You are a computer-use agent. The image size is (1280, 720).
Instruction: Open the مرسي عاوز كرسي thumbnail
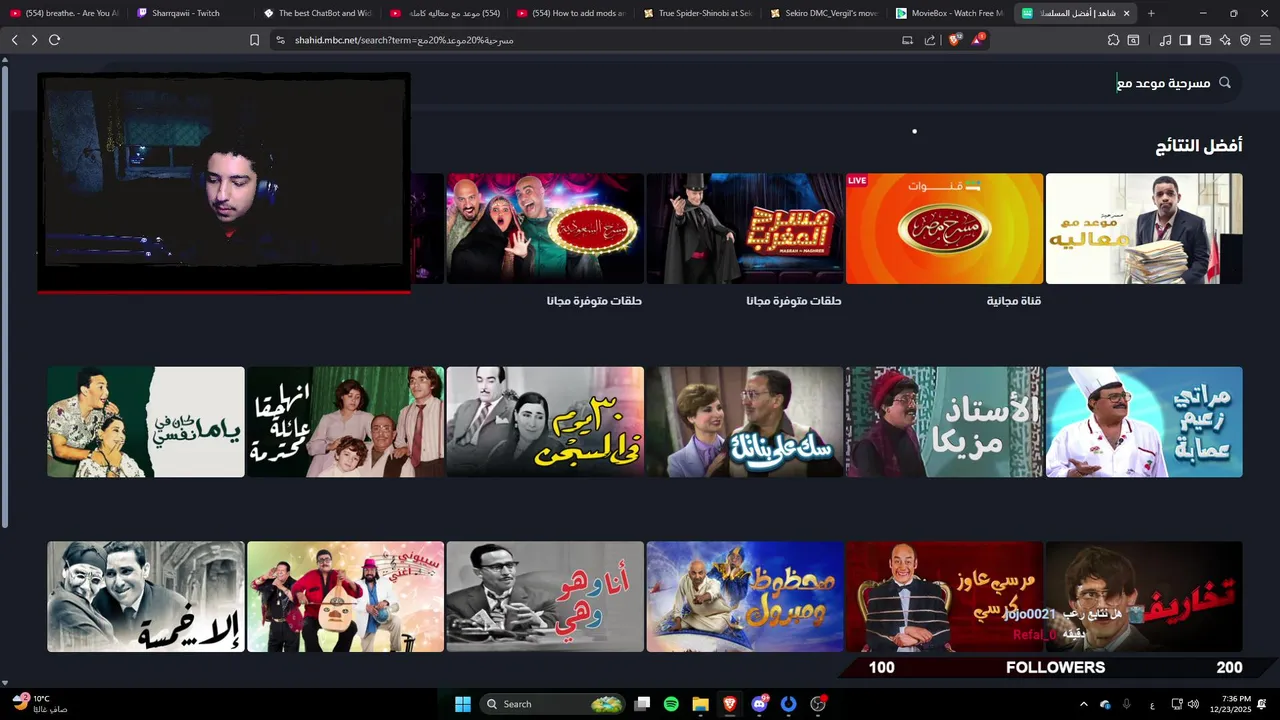pos(944,597)
